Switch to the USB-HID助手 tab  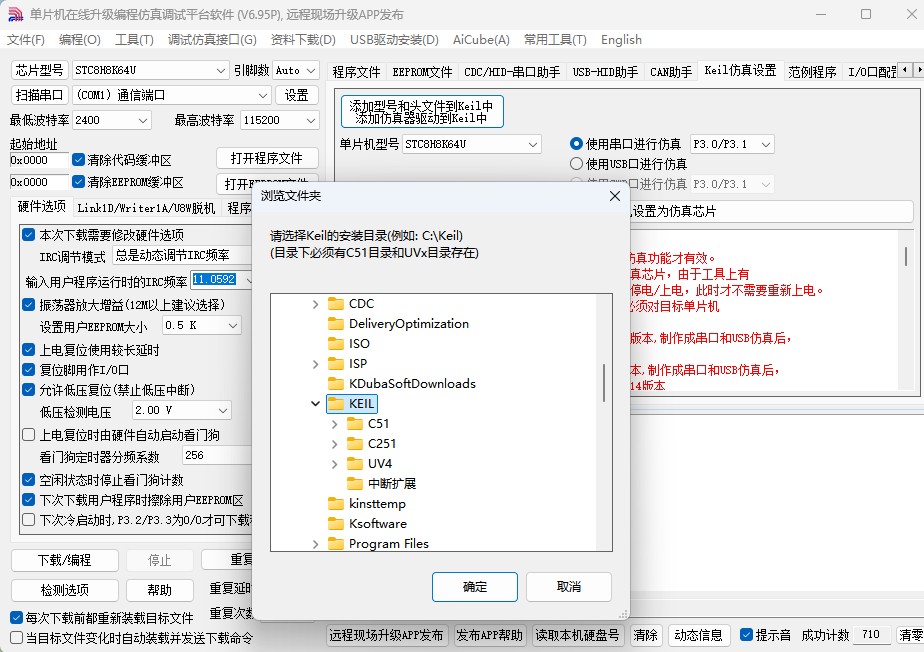click(x=605, y=72)
